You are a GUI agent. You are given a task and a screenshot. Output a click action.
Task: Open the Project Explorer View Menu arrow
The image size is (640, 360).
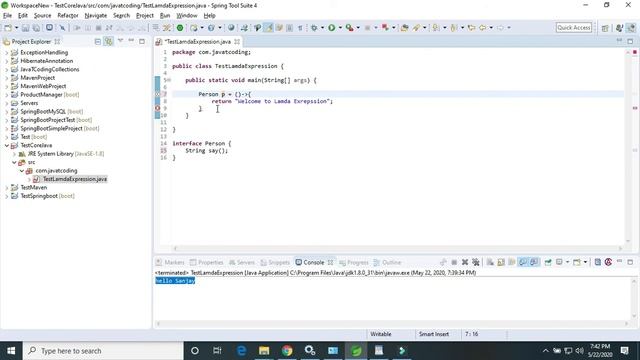point(120,41)
